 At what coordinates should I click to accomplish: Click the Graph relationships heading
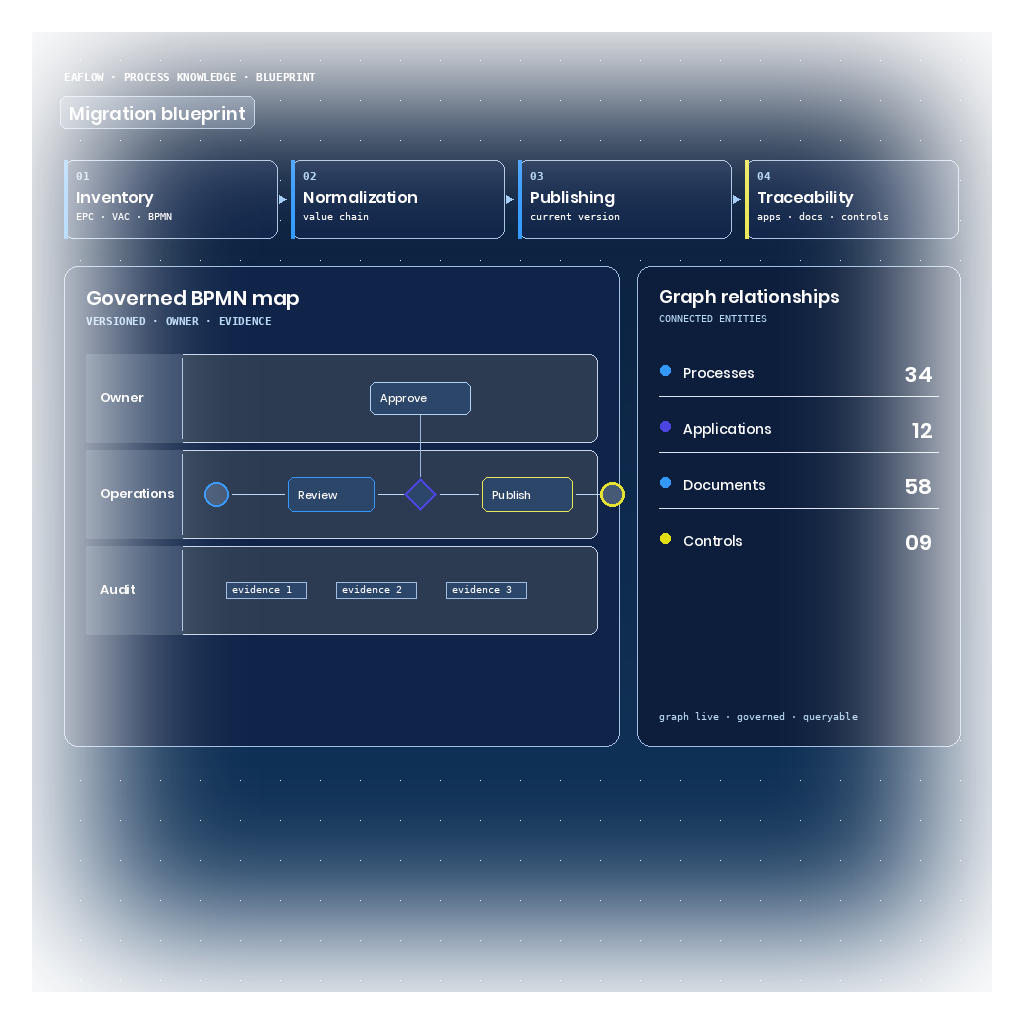(x=749, y=297)
